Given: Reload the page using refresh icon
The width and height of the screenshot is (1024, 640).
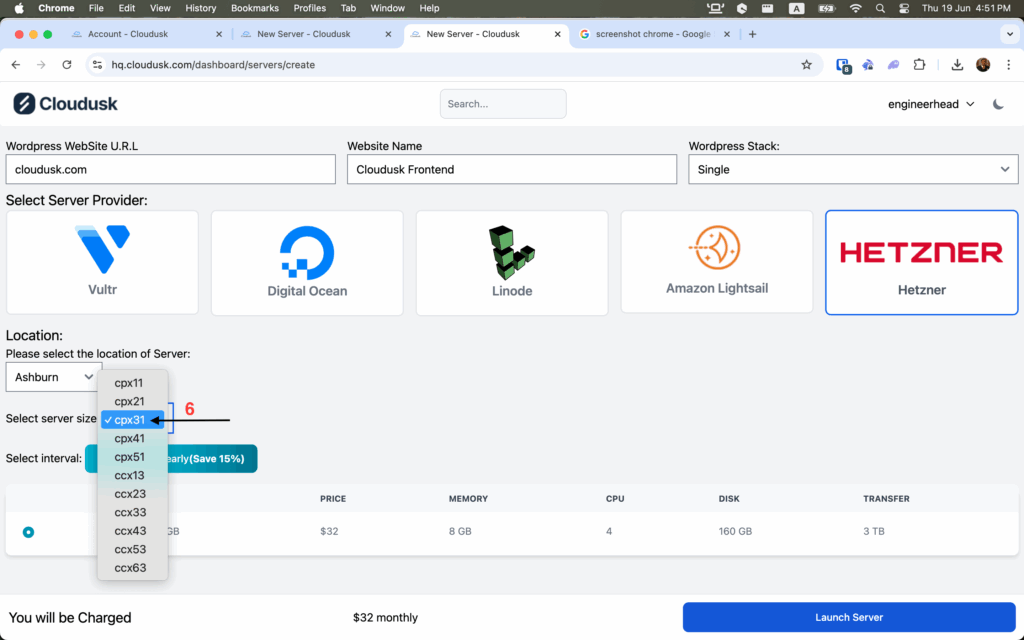Looking at the screenshot, I should point(67,65).
